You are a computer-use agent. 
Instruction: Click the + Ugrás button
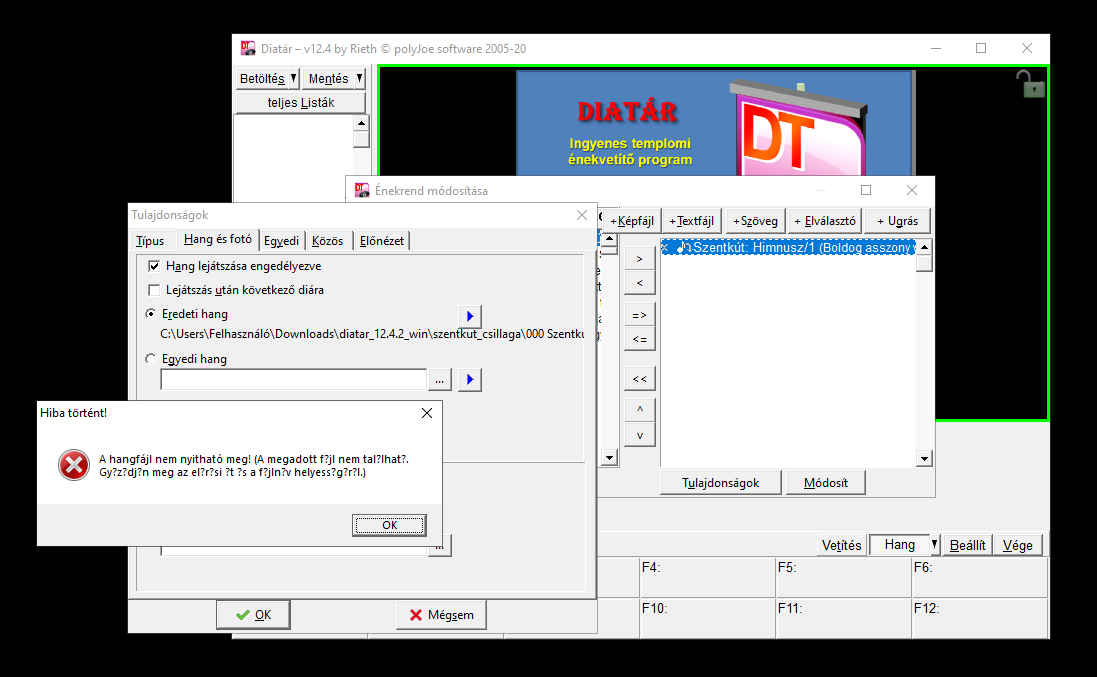[898, 221]
